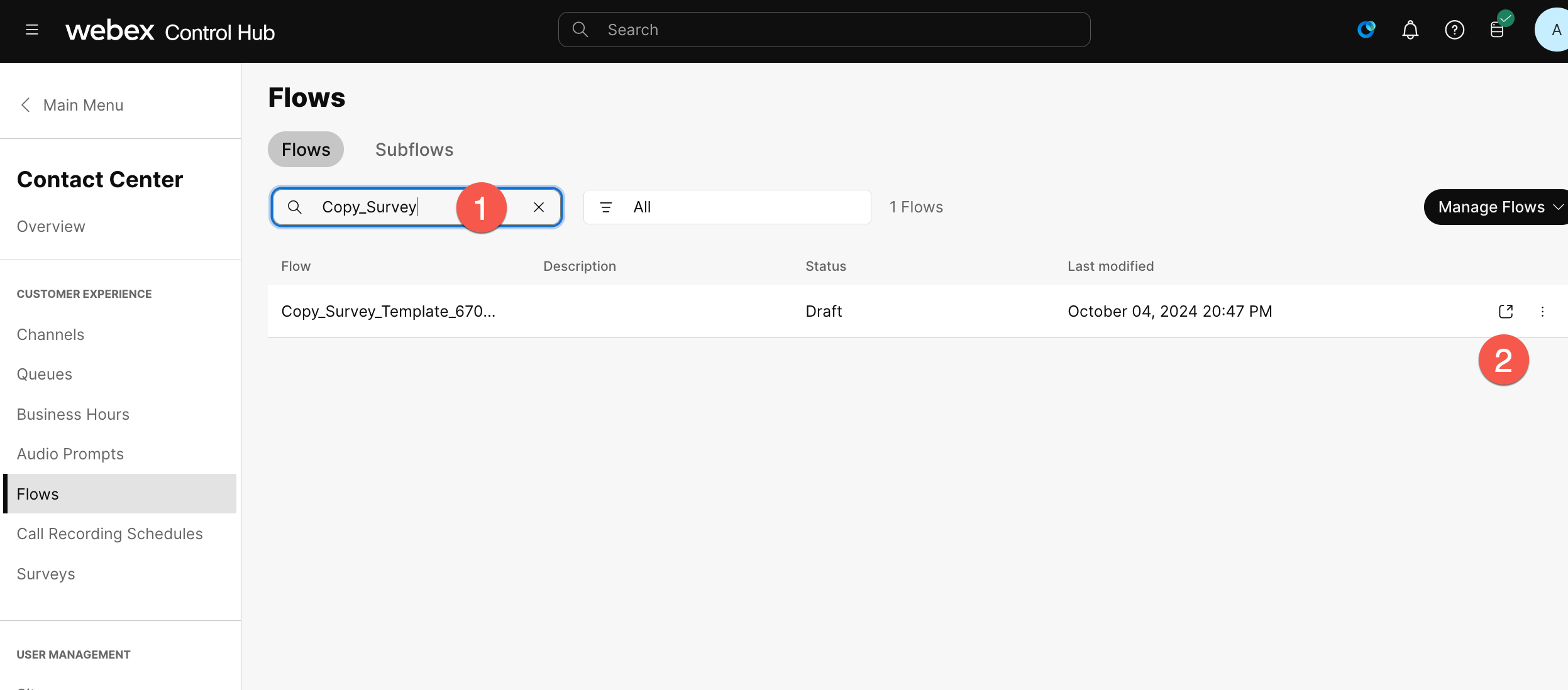Go to Audio Prompts section
Screen dimensions: 1568x690
[70, 454]
